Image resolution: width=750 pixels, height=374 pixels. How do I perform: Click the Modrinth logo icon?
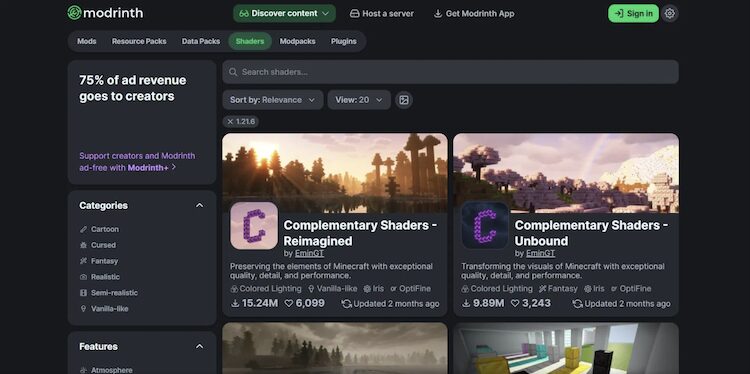coord(74,13)
